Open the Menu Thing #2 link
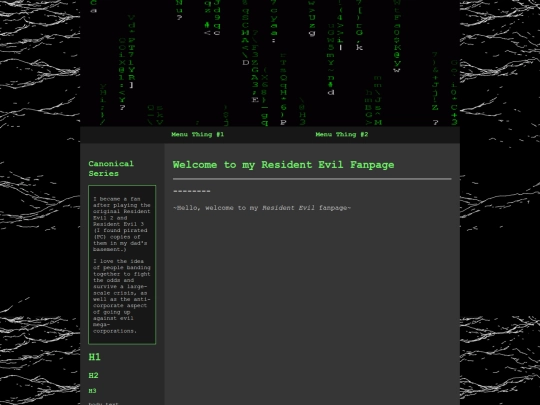Screen dimensions: 540x405 click(x=342, y=135)
